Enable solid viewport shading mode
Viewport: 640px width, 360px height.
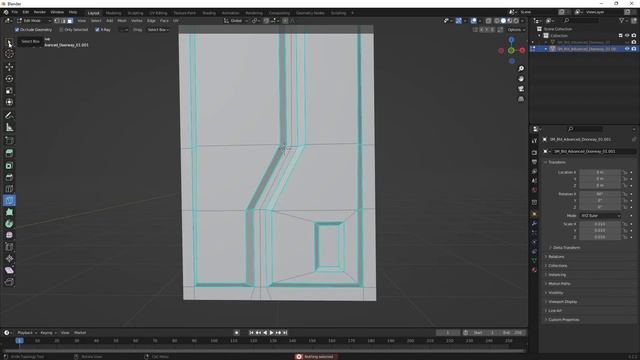point(503,21)
